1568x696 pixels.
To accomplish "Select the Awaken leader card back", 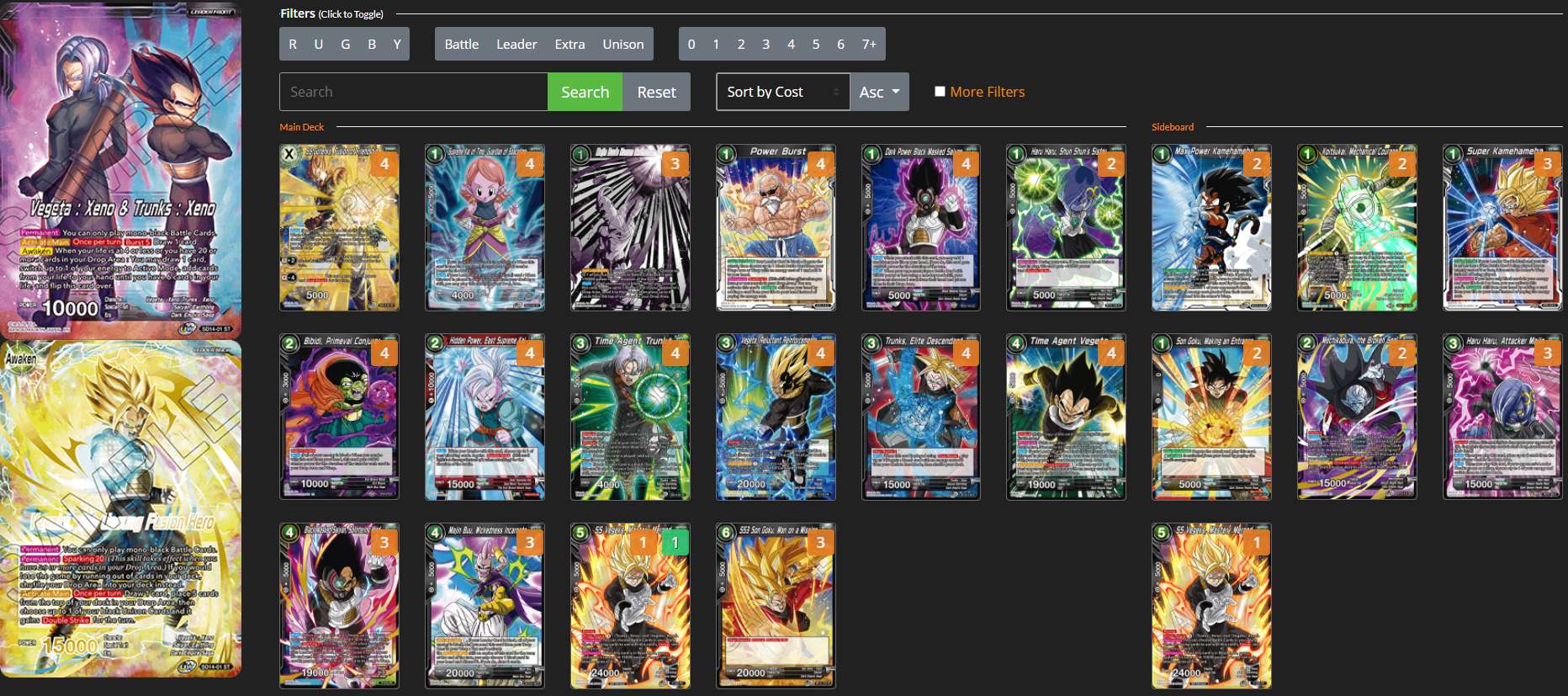I will point(121,508).
